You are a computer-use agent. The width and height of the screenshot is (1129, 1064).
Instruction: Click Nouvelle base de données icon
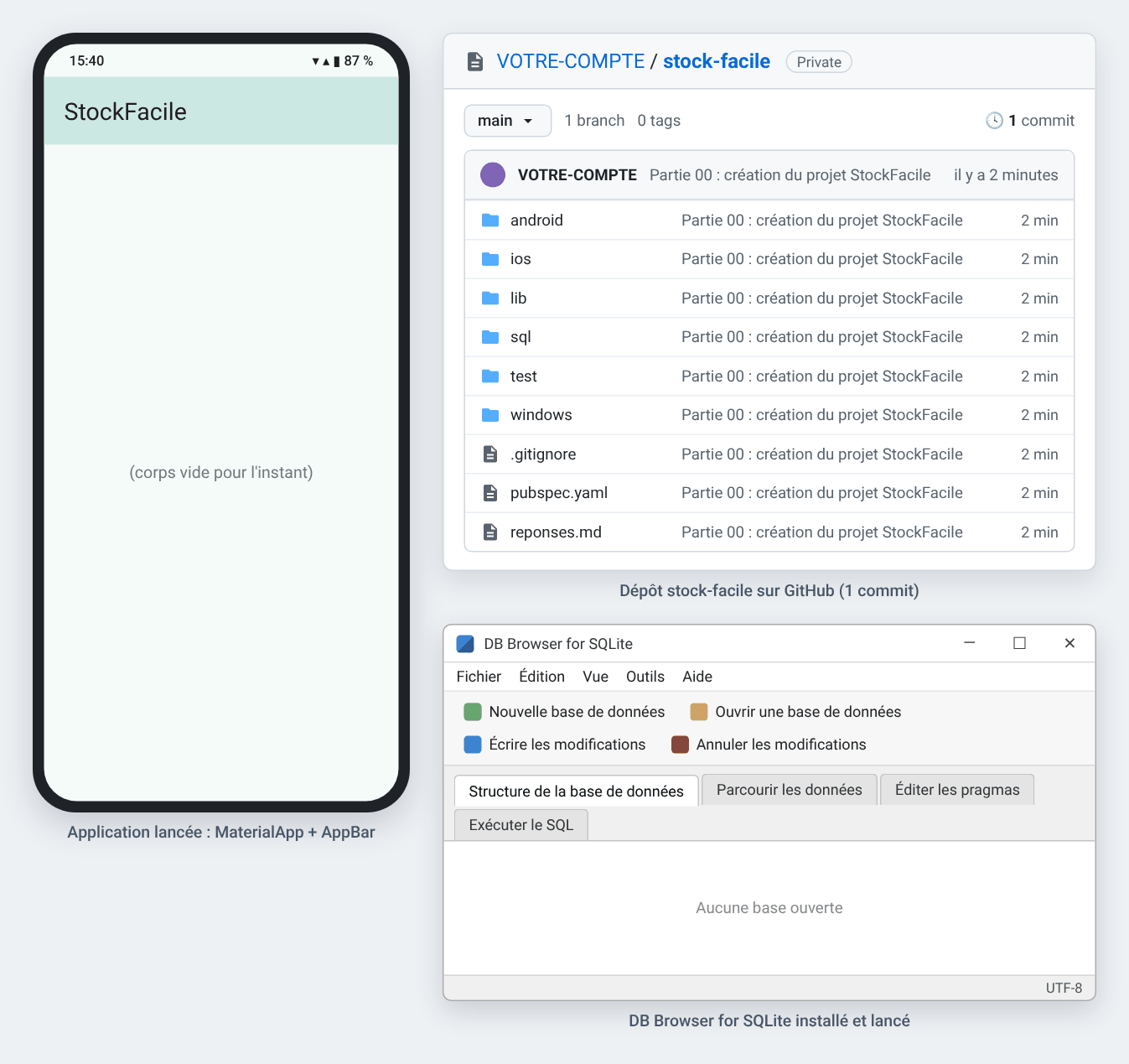[473, 712]
